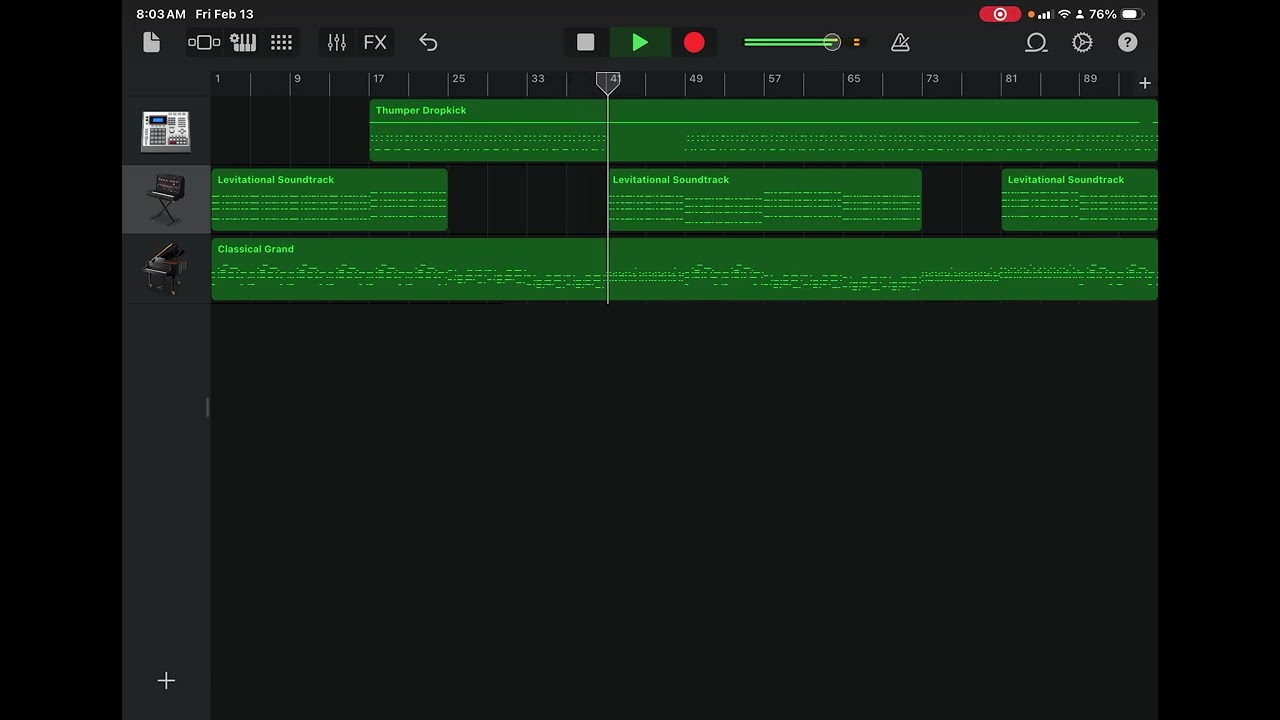Open the FX remix panel
1280x720 pixels.
pyautogui.click(x=375, y=42)
